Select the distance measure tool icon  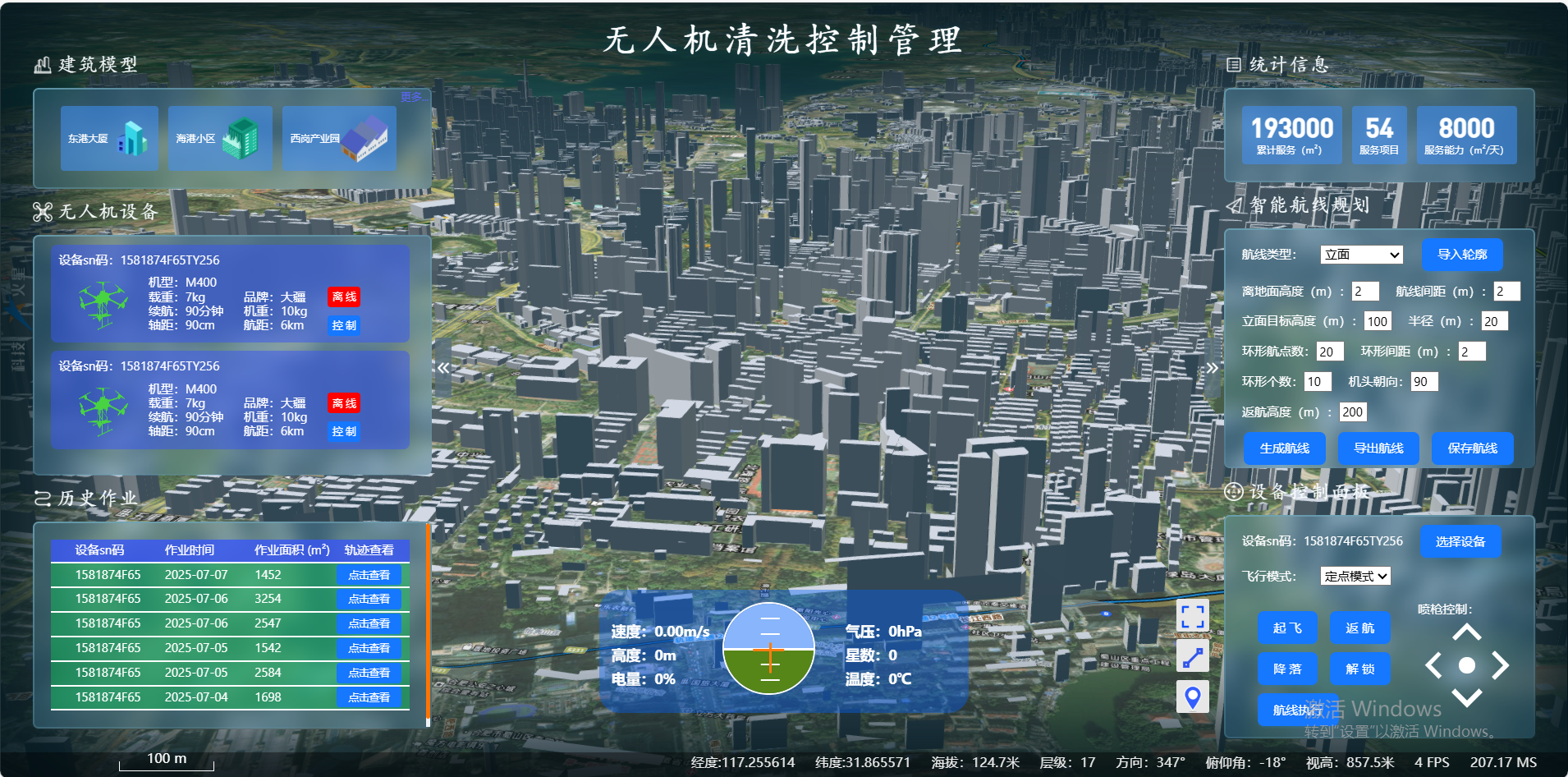click(x=1192, y=657)
